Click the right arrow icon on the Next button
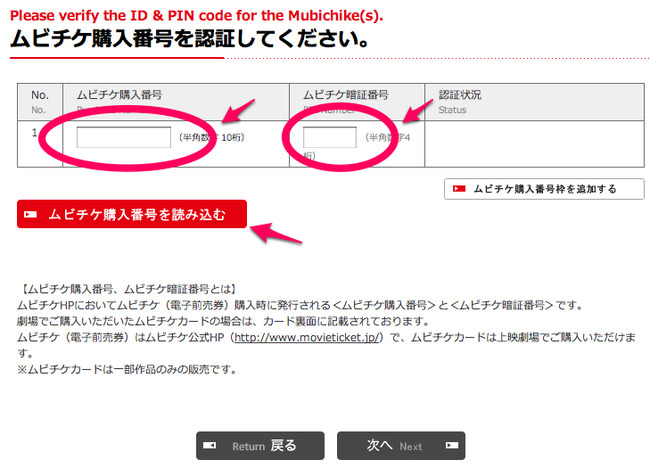The height and width of the screenshot is (468, 650). tap(451, 445)
